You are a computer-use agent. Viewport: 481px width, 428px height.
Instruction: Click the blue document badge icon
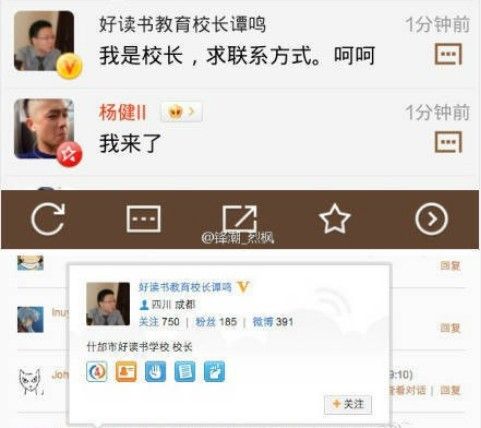click(x=185, y=371)
